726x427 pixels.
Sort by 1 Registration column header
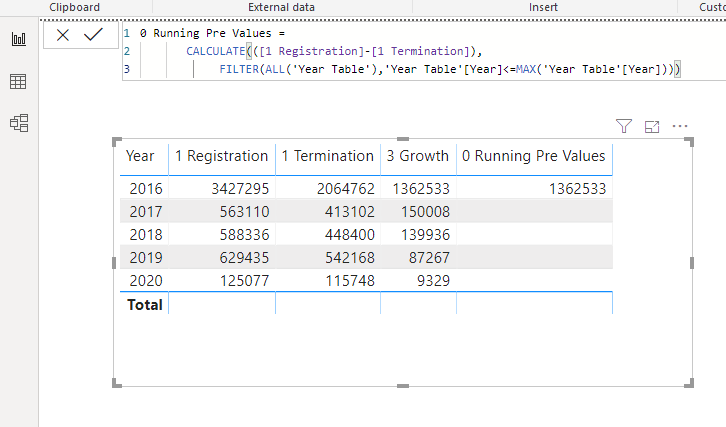coord(221,156)
